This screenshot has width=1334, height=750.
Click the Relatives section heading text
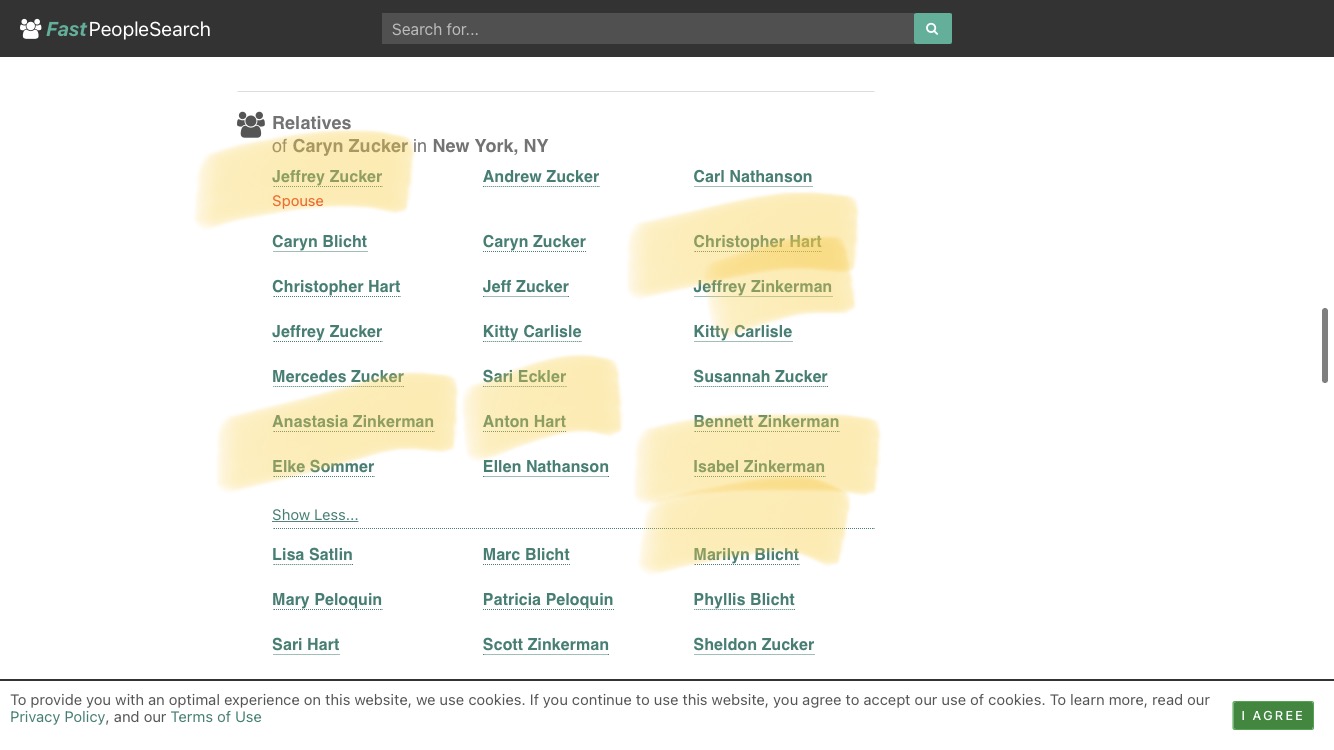(x=311, y=123)
